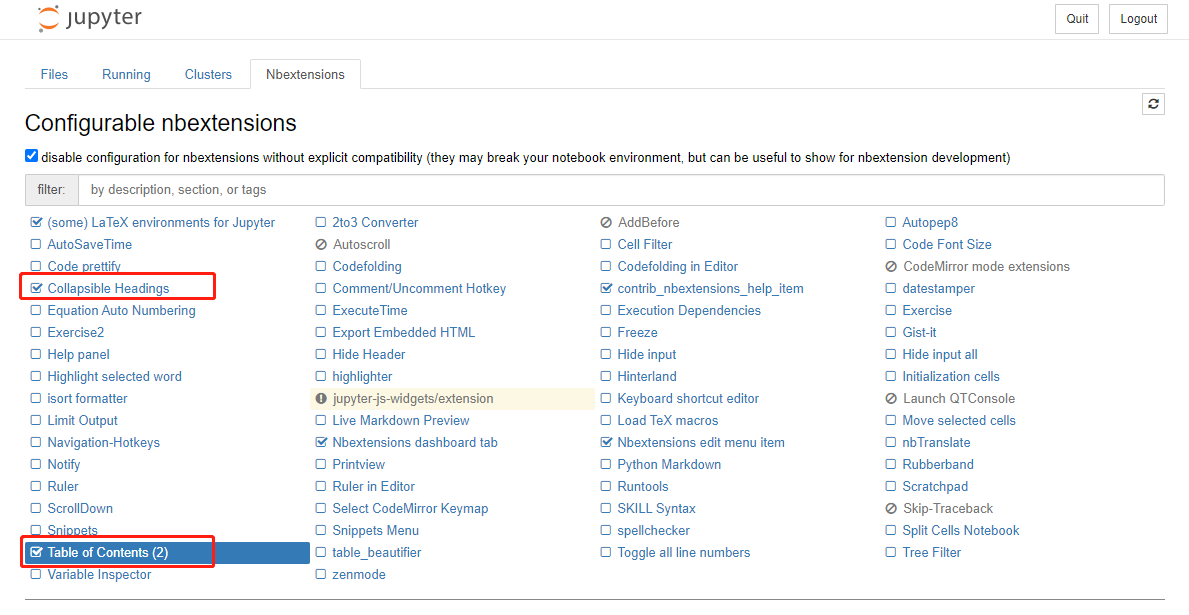Click the jupyter-js-widgets warning icon
This screenshot has width=1189, height=615.
(321, 399)
